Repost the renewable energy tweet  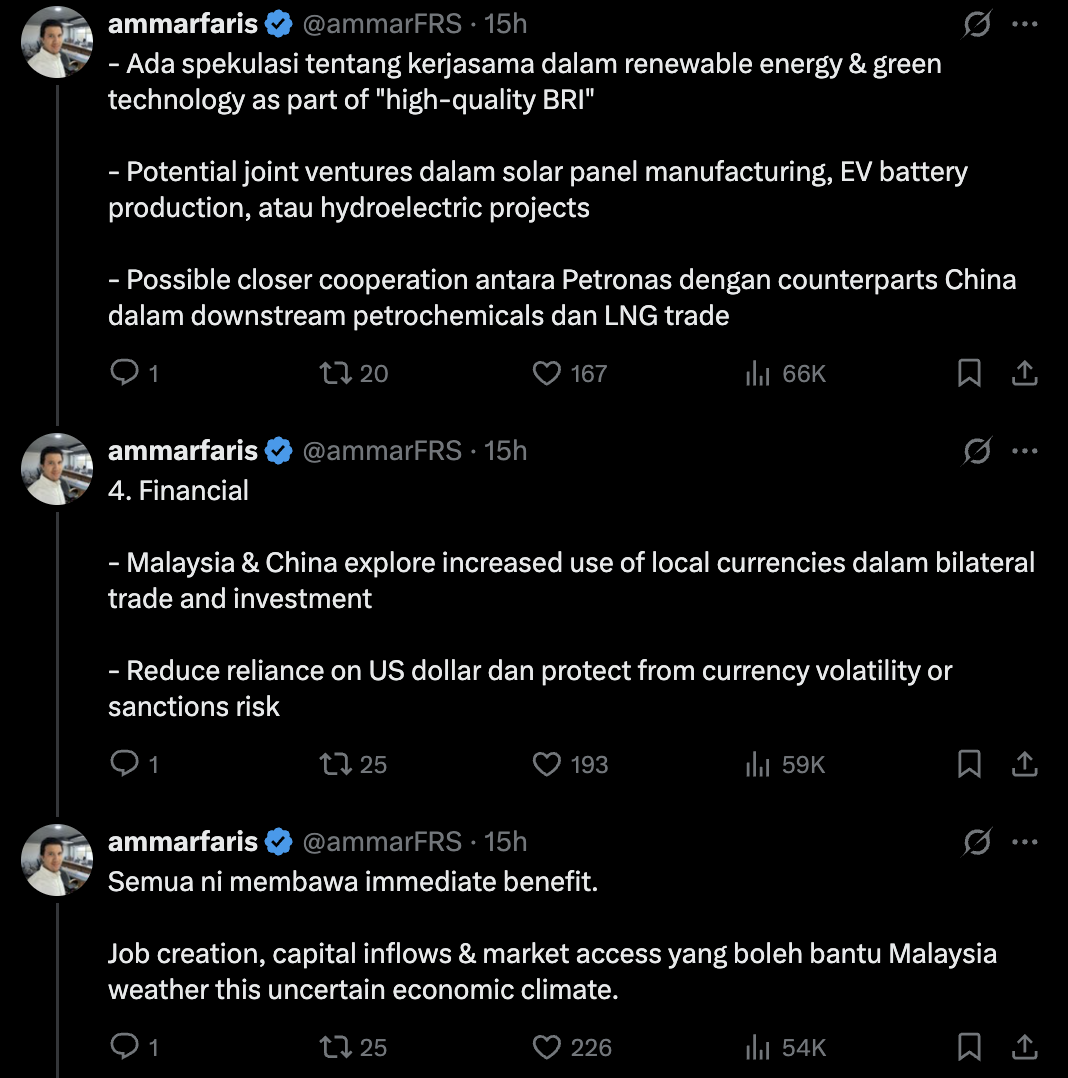click(332, 374)
